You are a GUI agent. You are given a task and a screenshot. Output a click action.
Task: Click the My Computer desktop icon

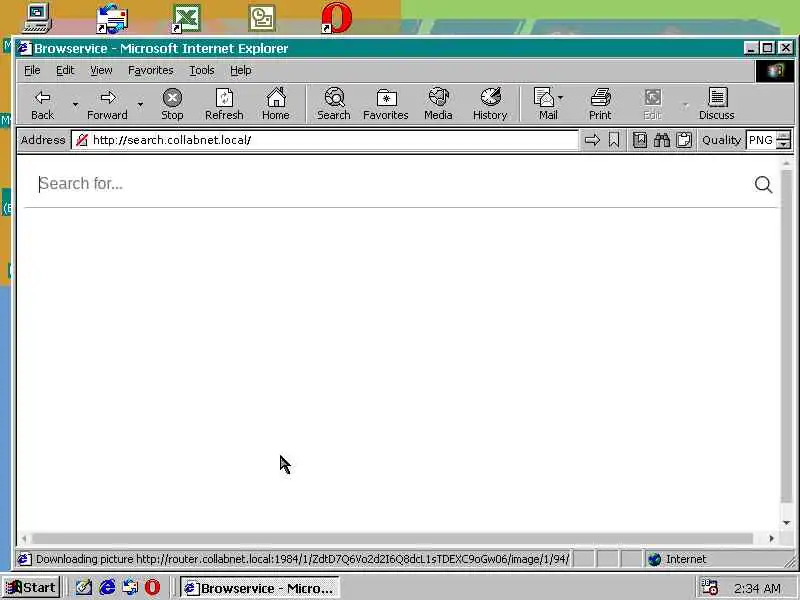[x=37, y=18]
